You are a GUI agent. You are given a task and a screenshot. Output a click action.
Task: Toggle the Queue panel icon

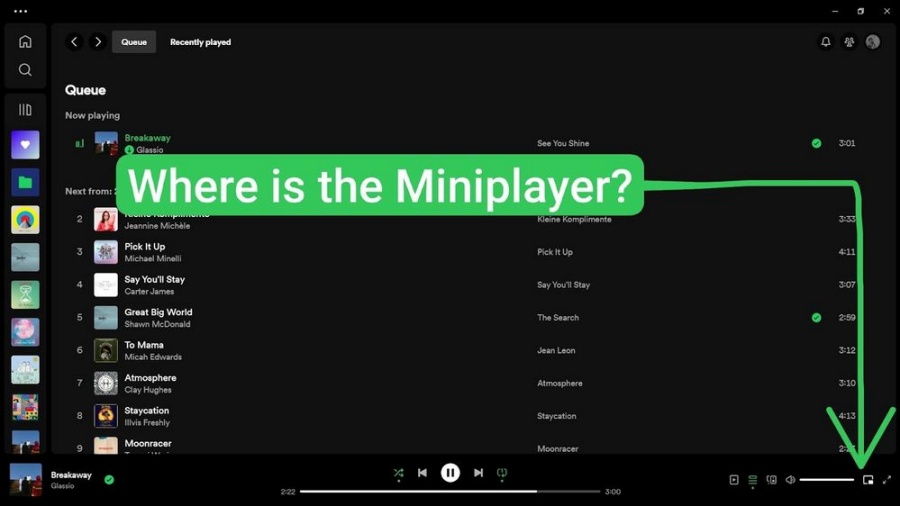coord(753,480)
